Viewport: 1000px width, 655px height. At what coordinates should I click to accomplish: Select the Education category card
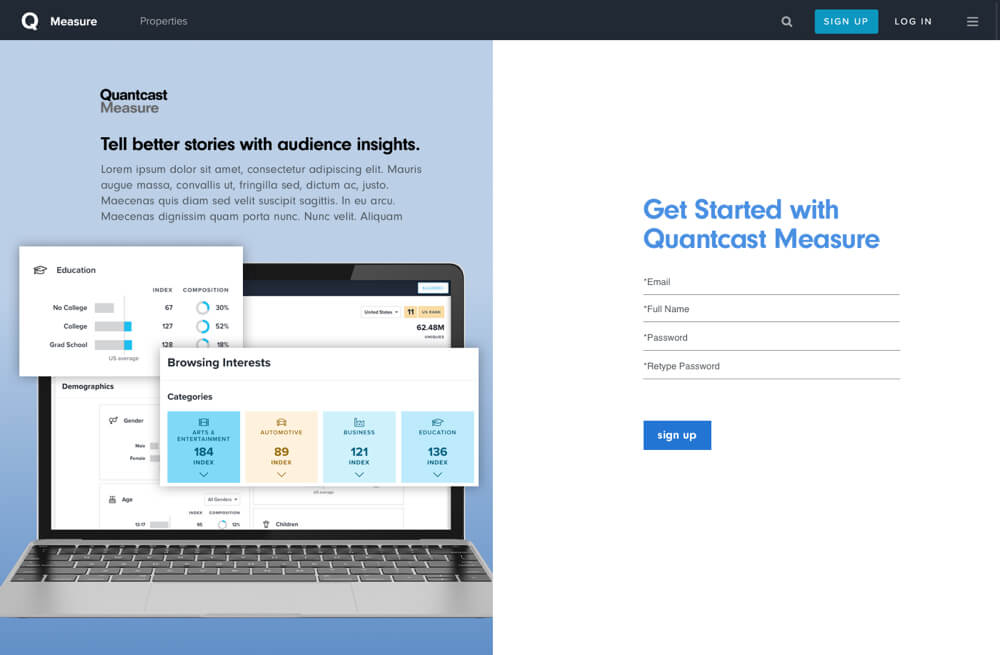pos(437,446)
